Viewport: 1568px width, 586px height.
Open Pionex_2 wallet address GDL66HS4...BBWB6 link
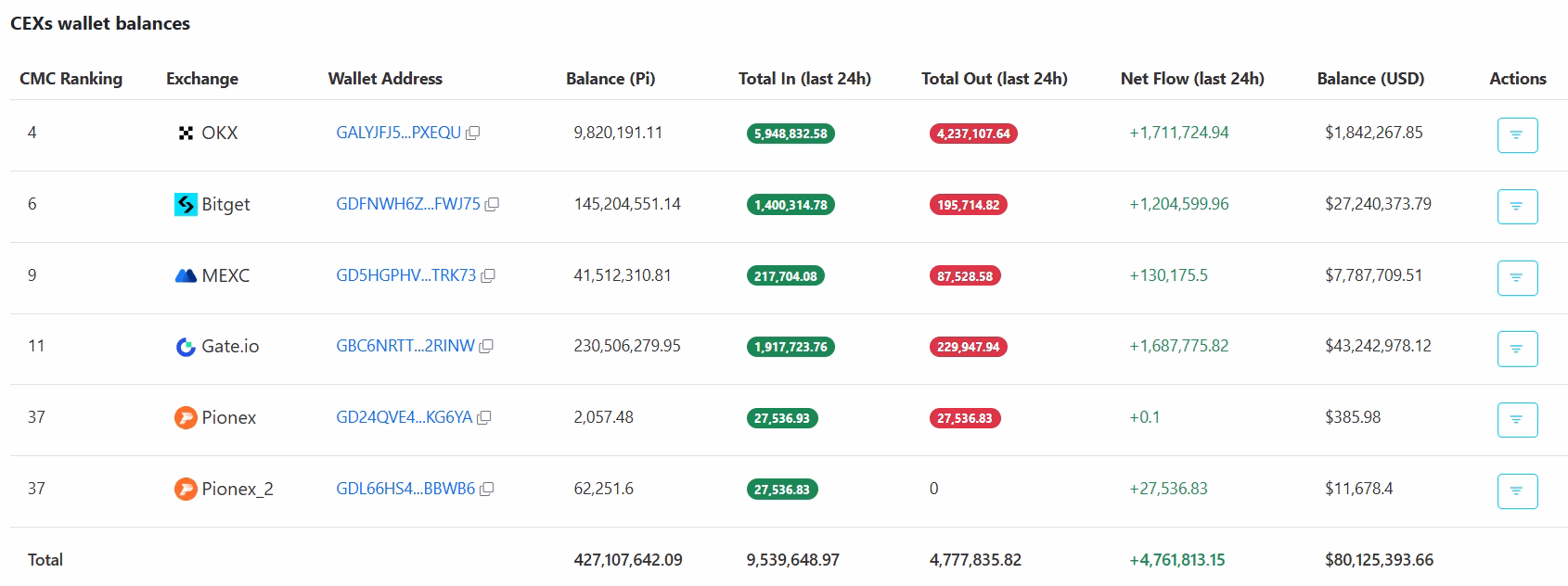click(405, 489)
